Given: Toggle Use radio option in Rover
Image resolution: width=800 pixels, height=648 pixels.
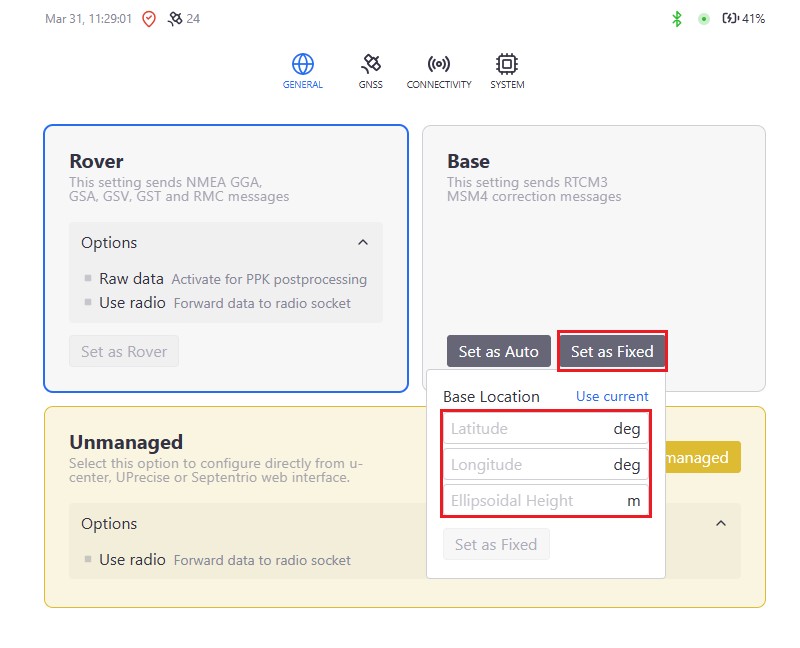Looking at the screenshot, I should click(x=89, y=303).
